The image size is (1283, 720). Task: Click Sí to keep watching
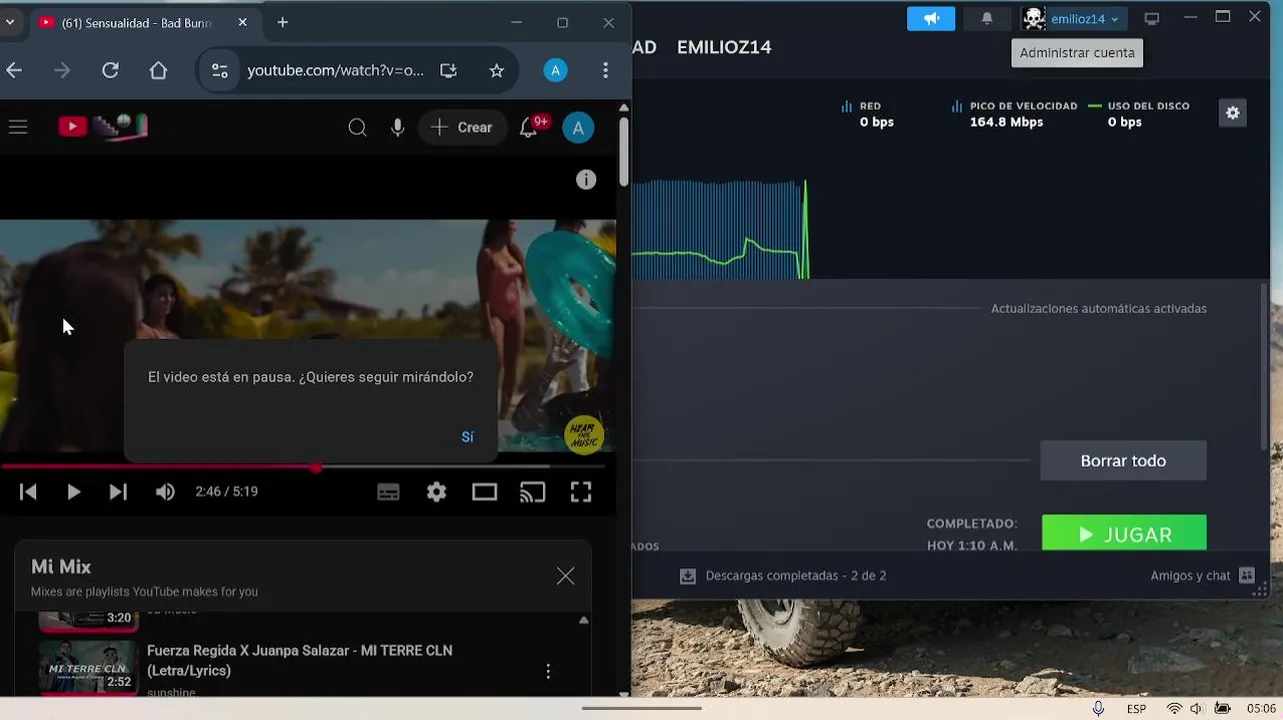(x=467, y=437)
